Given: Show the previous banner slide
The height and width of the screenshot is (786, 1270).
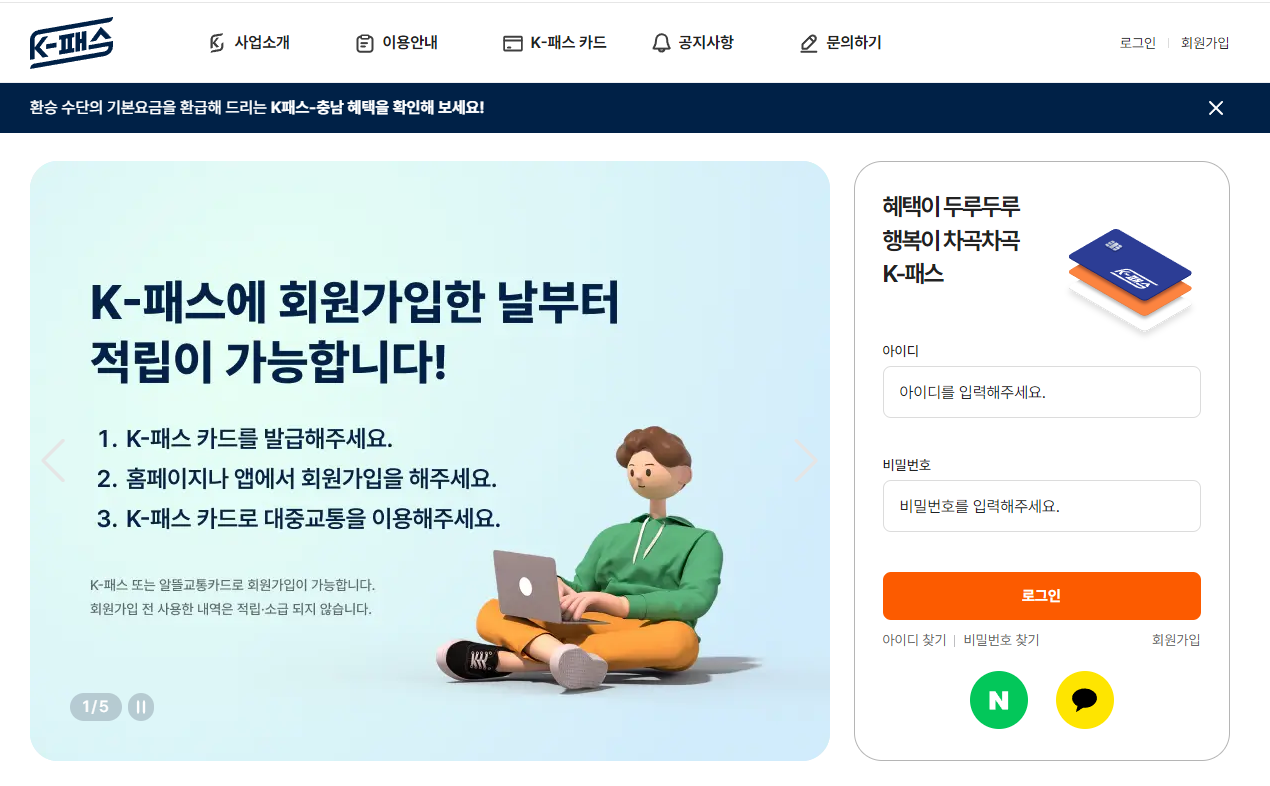Looking at the screenshot, I should pos(54,461).
